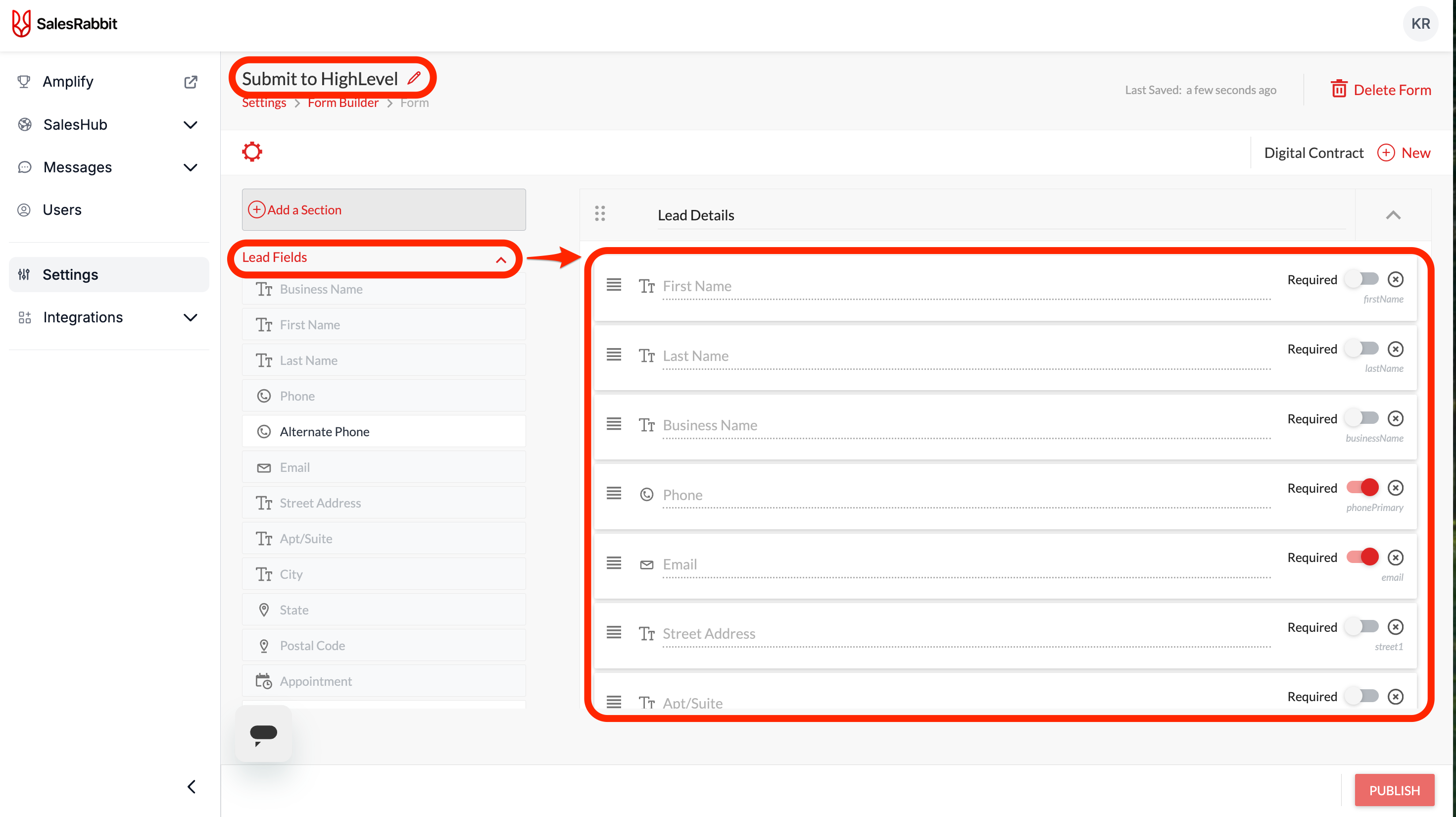This screenshot has height=817, width=1456.
Task: Turn on Required for Street Address
Action: [1362, 626]
